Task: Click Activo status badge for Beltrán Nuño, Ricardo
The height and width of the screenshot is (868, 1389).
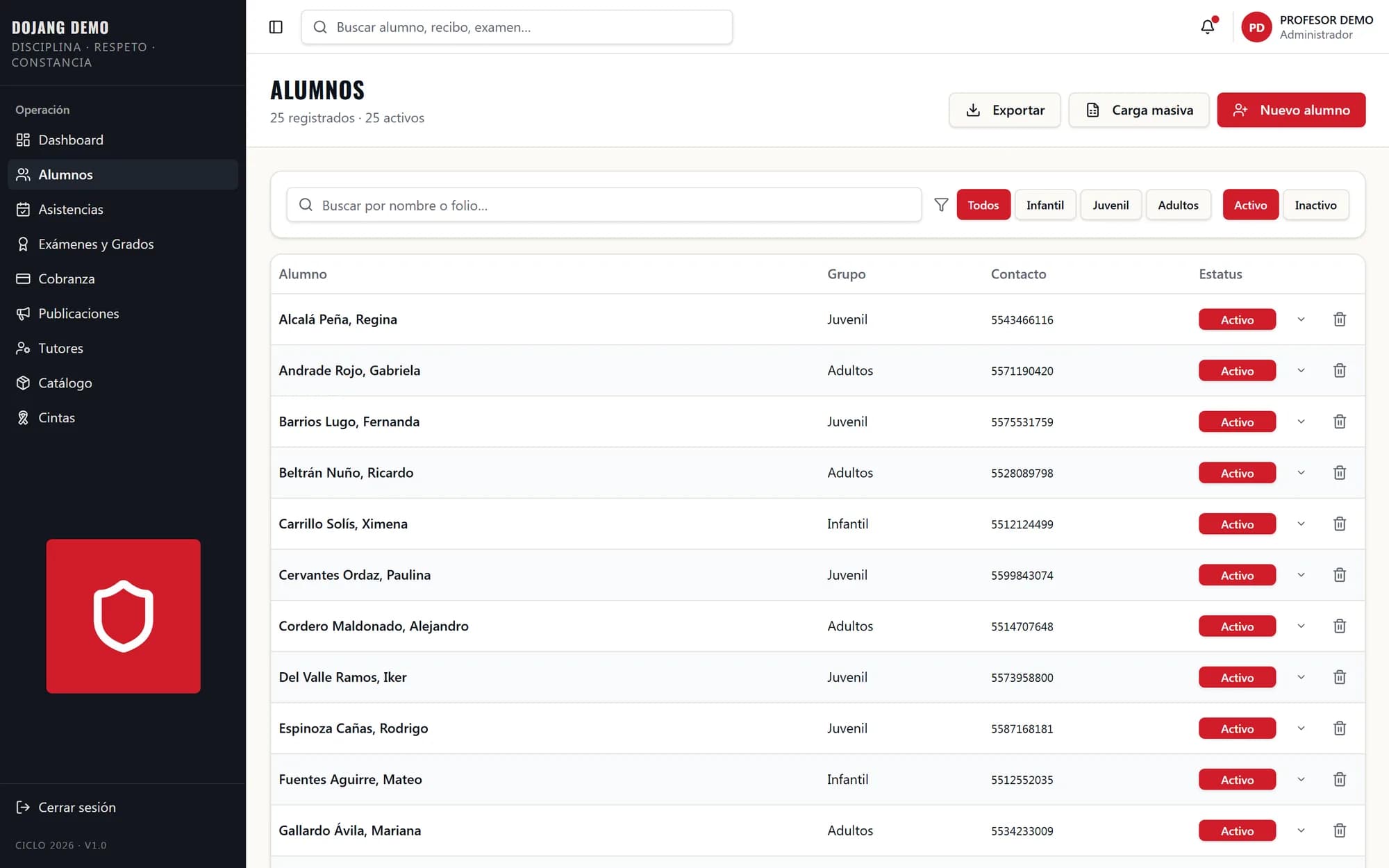Action: [1237, 473]
